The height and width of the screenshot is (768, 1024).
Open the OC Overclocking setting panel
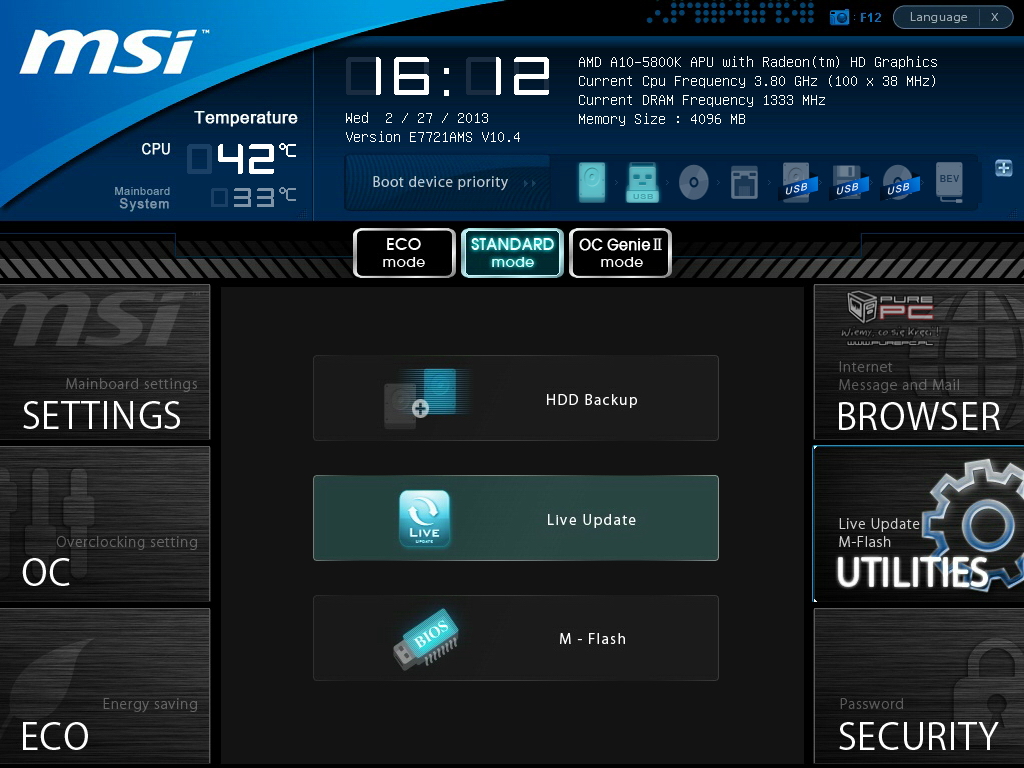tap(104, 524)
